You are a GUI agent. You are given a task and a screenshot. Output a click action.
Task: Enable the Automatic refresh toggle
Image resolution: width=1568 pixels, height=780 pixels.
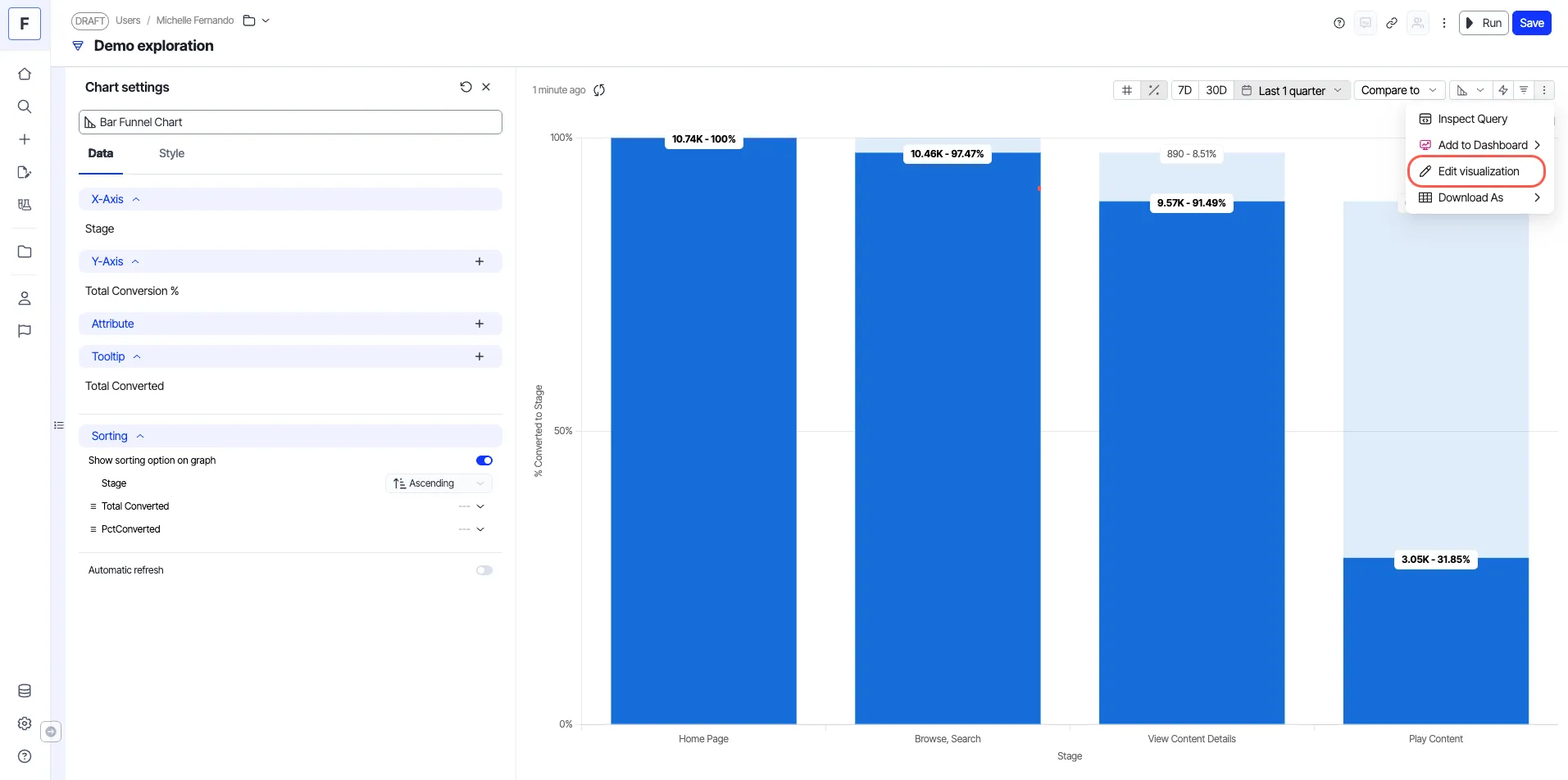(484, 570)
